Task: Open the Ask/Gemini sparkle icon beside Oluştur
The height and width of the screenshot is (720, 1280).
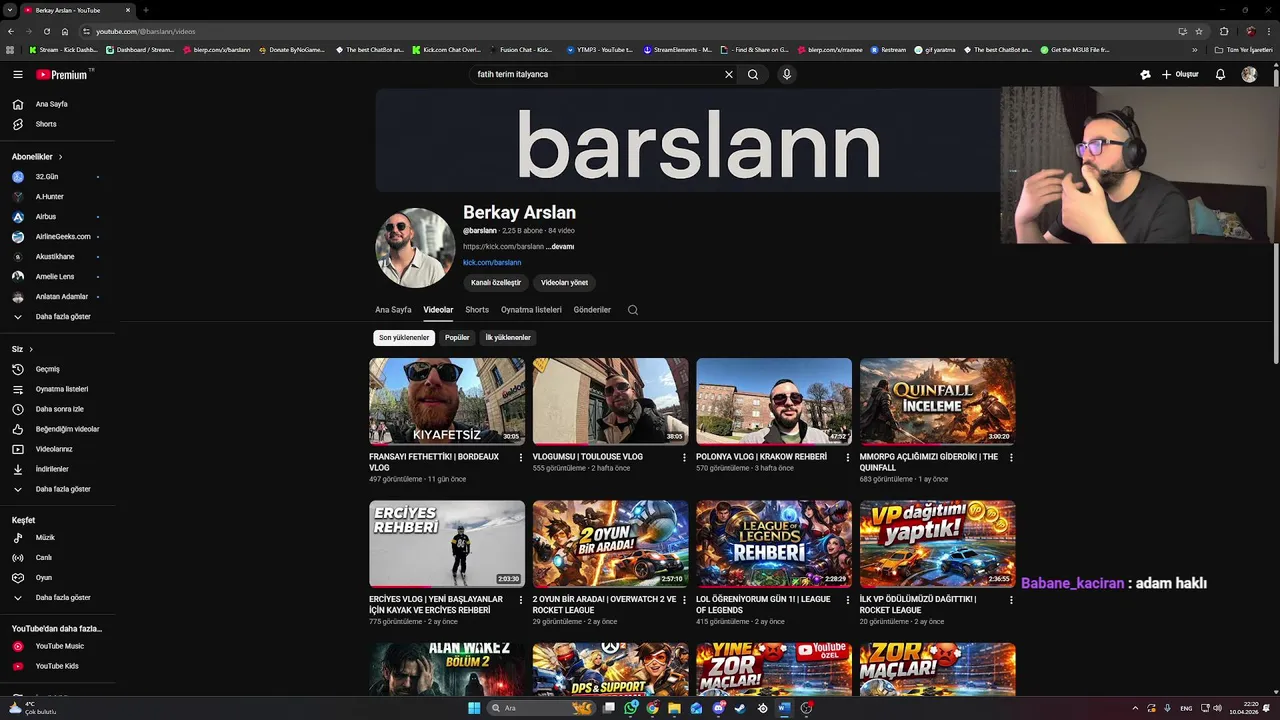Action: tap(1145, 74)
